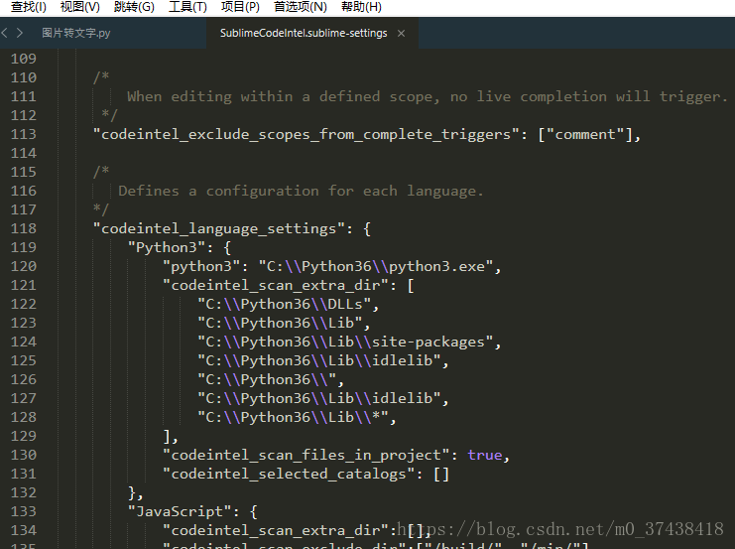Switch to the 图片转文字.py tab
The image size is (735, 549).
76,33
